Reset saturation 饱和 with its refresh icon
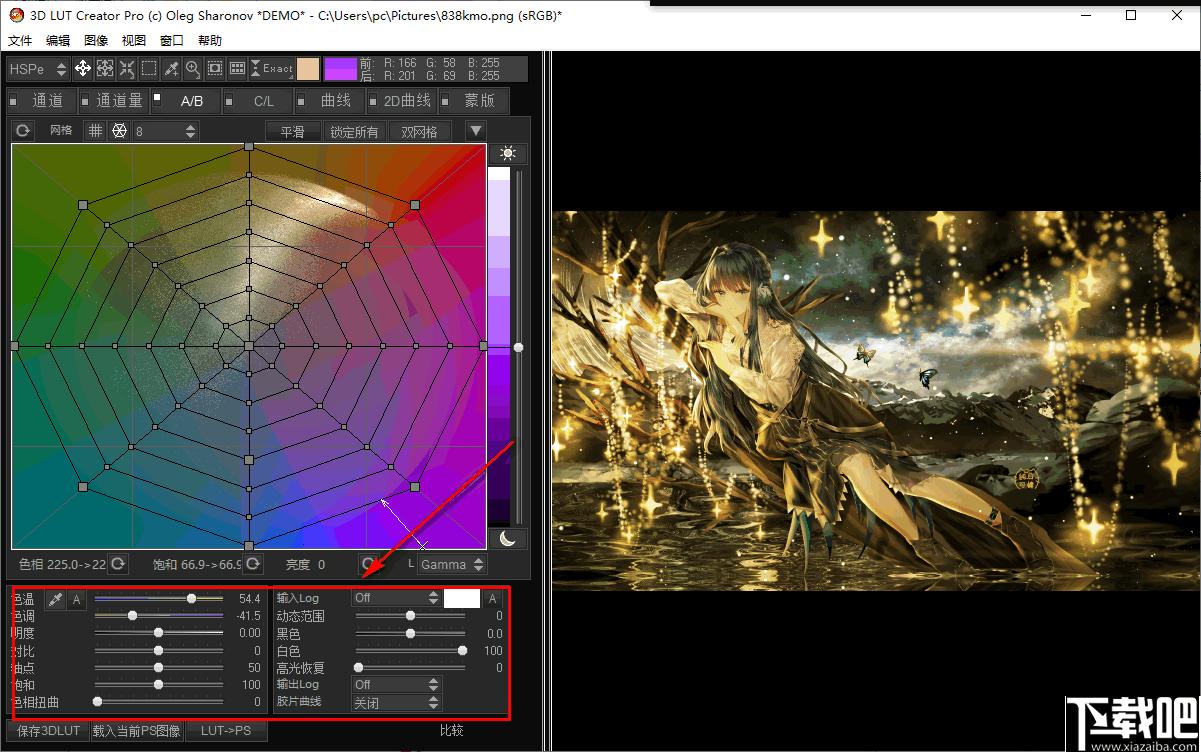 coord(252,564)
